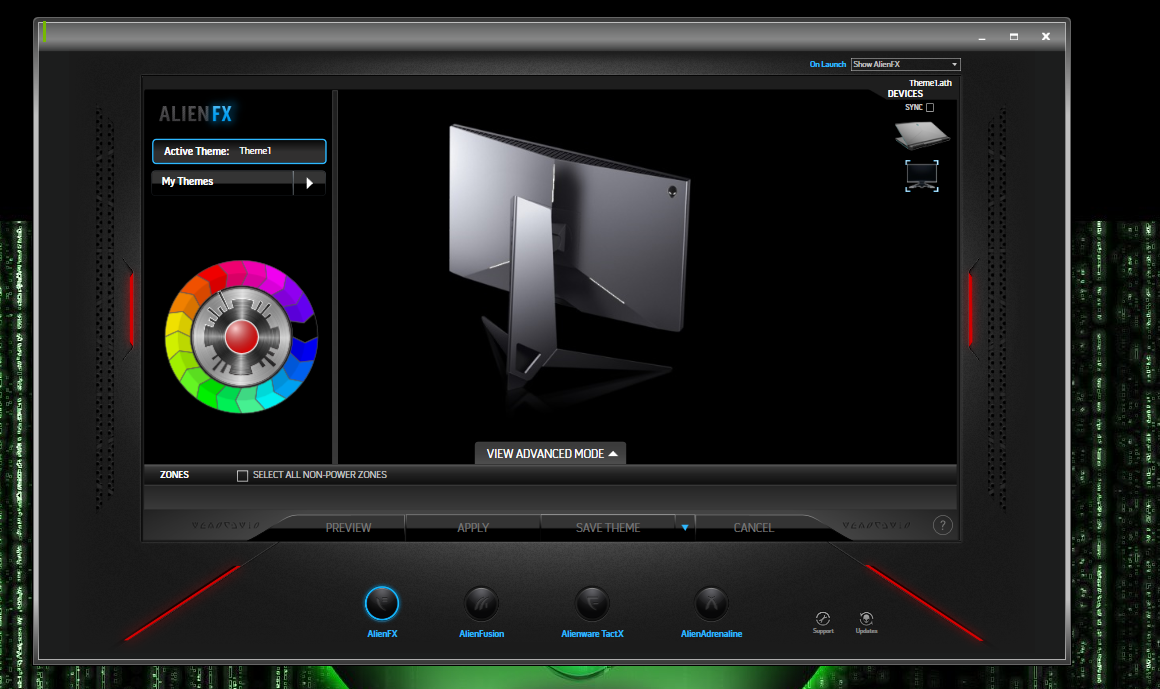Click the 'DEVICES' heading
Screen dimensions: 1160x689
coord(905,94)
